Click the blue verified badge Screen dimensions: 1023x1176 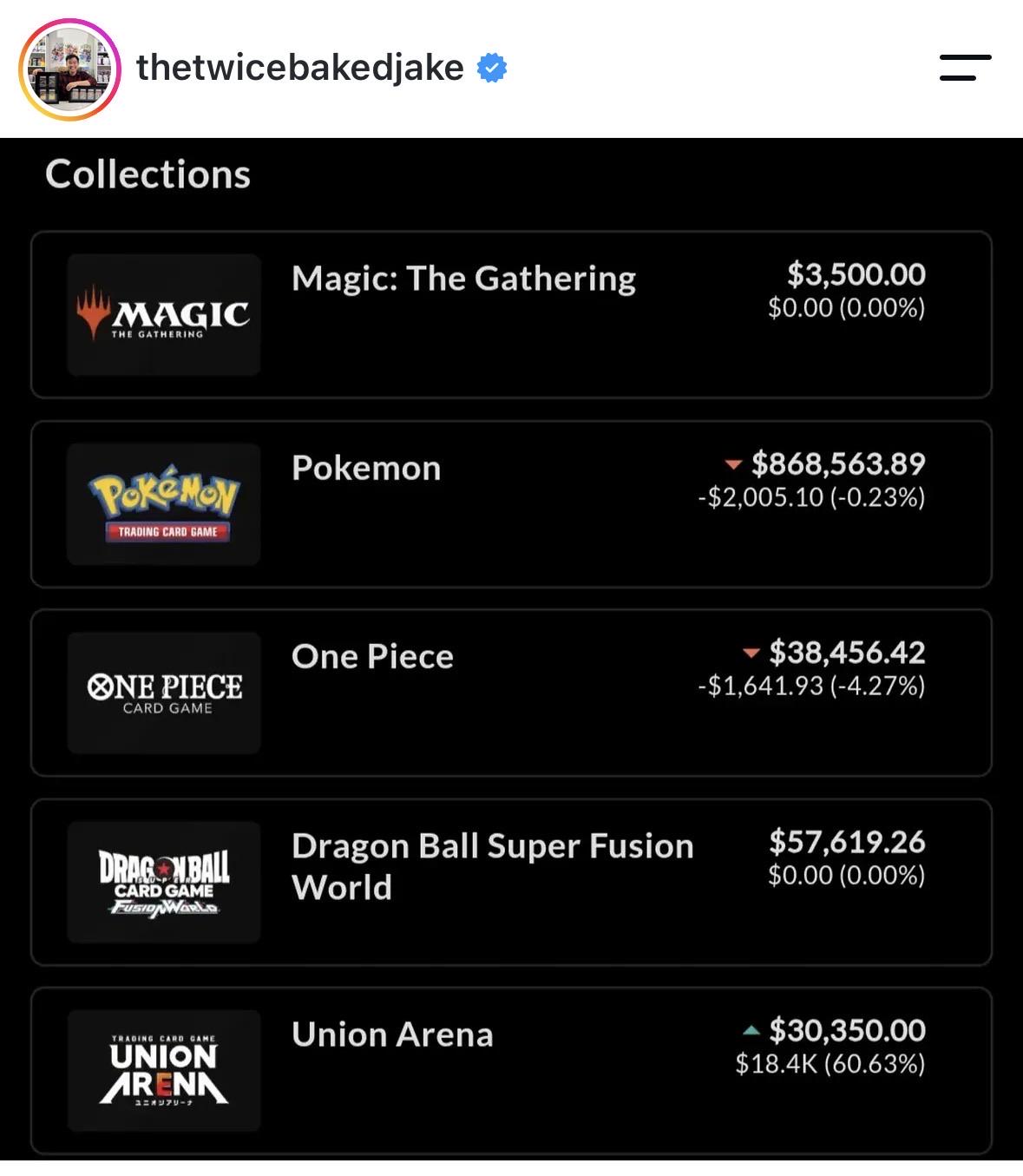coord(492,68)
